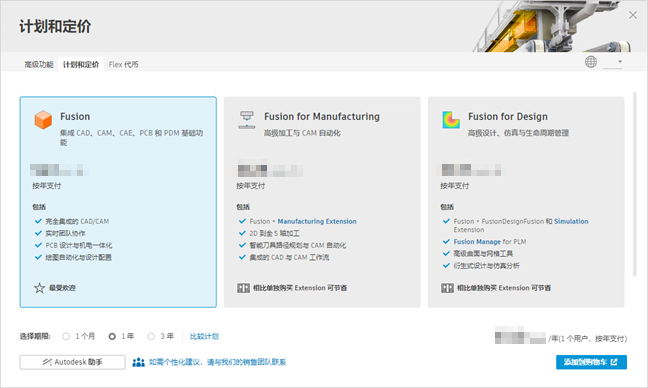The width and height of the screenshot is (648, 388).
Task: Click the star 最受欢迎 icon
Action: [x=39, y=288]
